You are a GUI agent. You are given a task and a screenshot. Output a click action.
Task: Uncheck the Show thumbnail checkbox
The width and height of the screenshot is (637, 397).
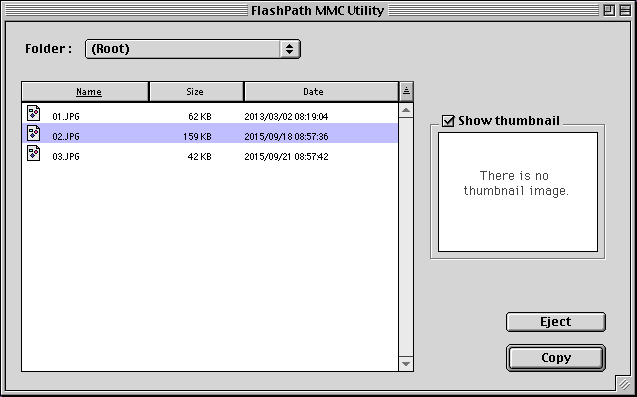(448, 121)
